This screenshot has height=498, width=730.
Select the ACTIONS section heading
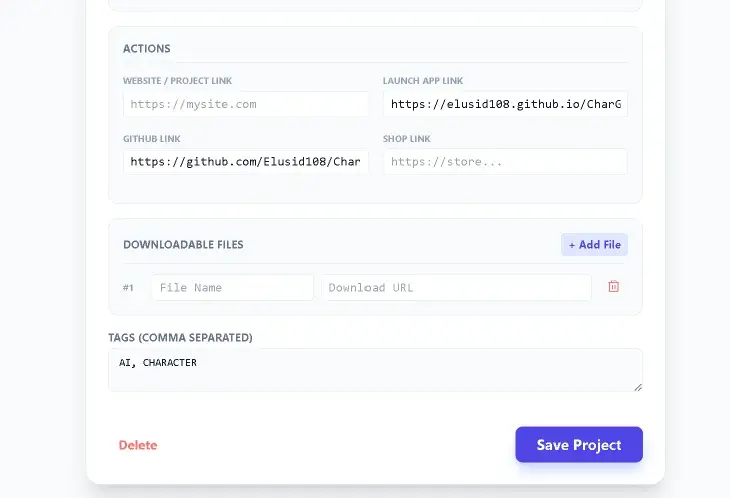point(147,49)
